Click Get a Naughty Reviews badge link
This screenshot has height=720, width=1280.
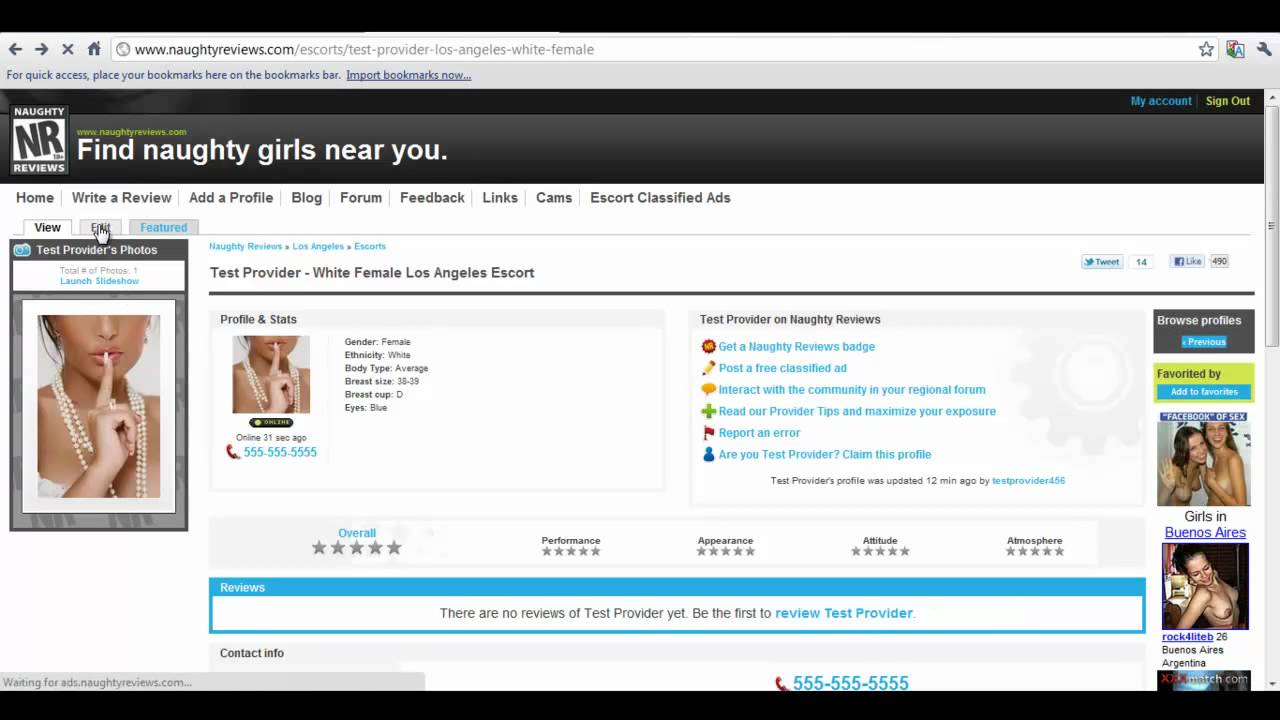[796, 346]
